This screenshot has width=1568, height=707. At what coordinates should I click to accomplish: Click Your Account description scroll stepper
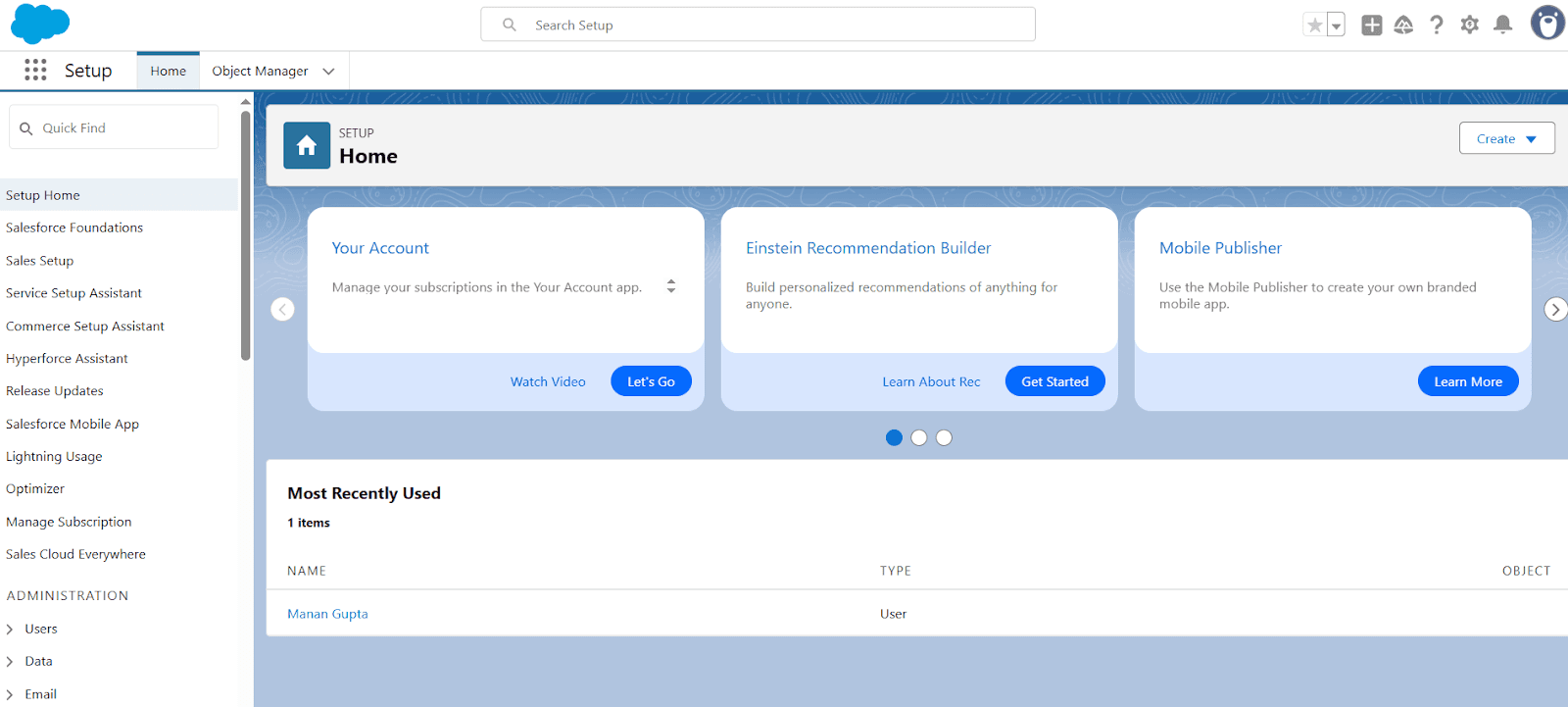671,286
